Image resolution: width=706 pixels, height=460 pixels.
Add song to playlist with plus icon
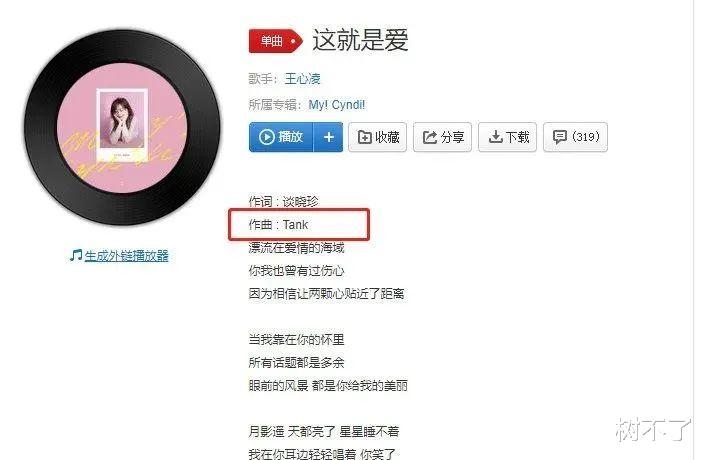(x=329, y=137)
